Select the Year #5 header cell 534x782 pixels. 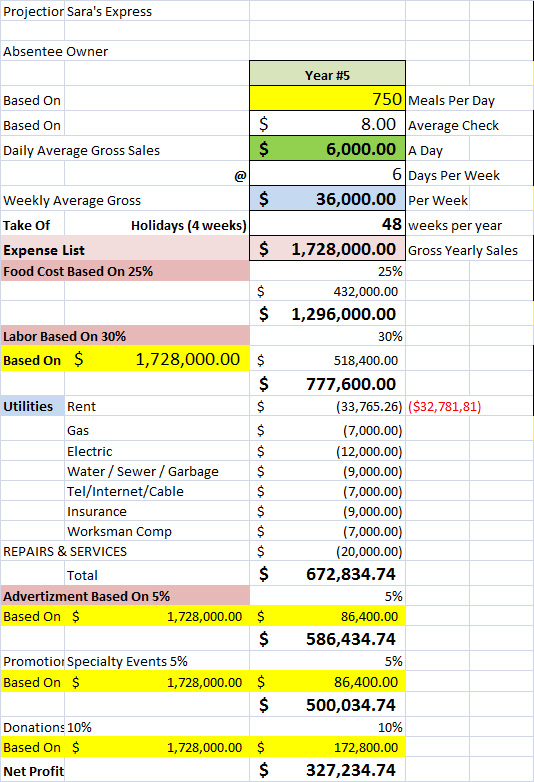pyautogui.click(x=327, y=73)
